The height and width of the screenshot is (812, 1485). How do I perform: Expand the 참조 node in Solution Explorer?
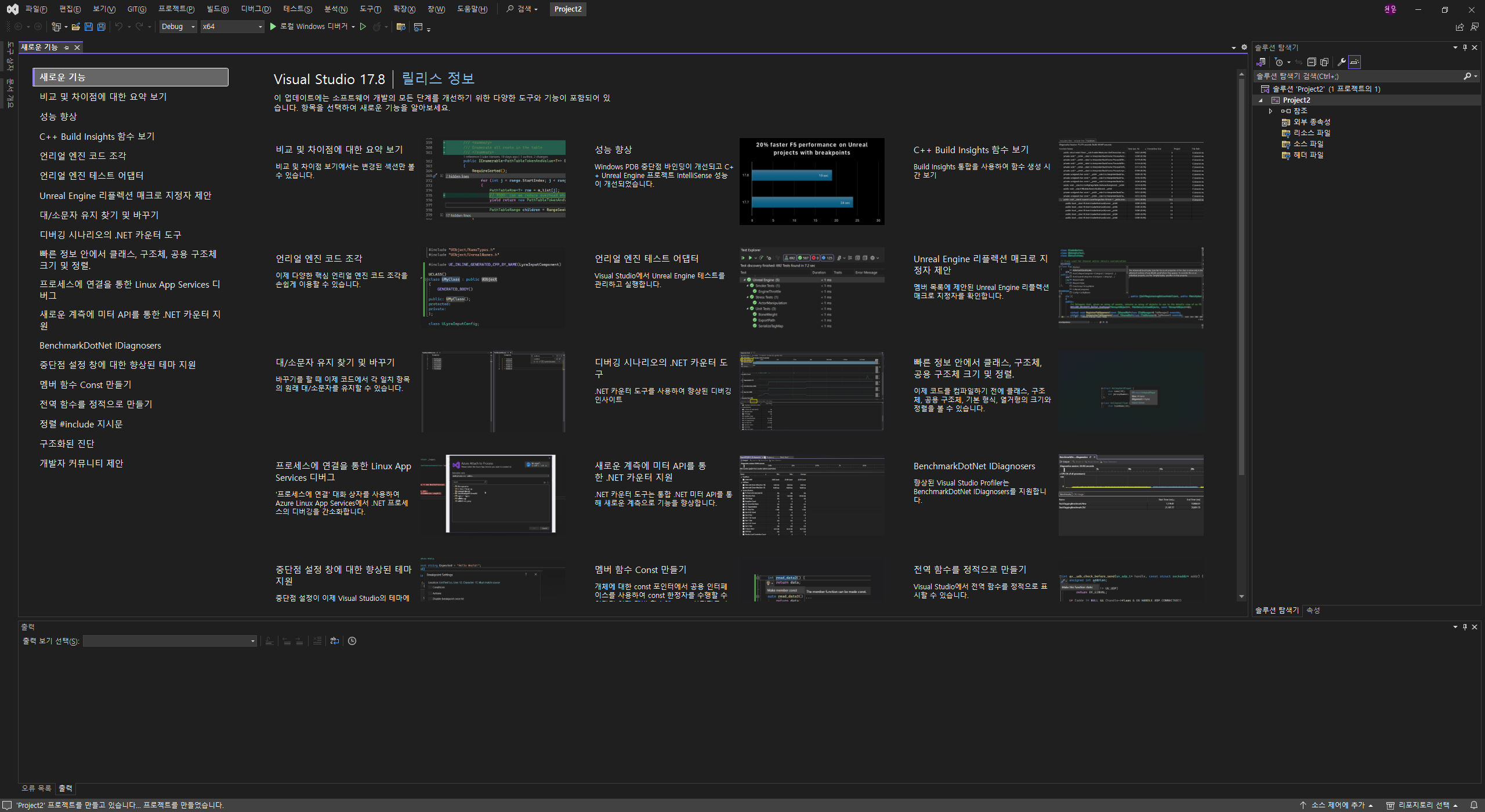[x=1270, y=111]
